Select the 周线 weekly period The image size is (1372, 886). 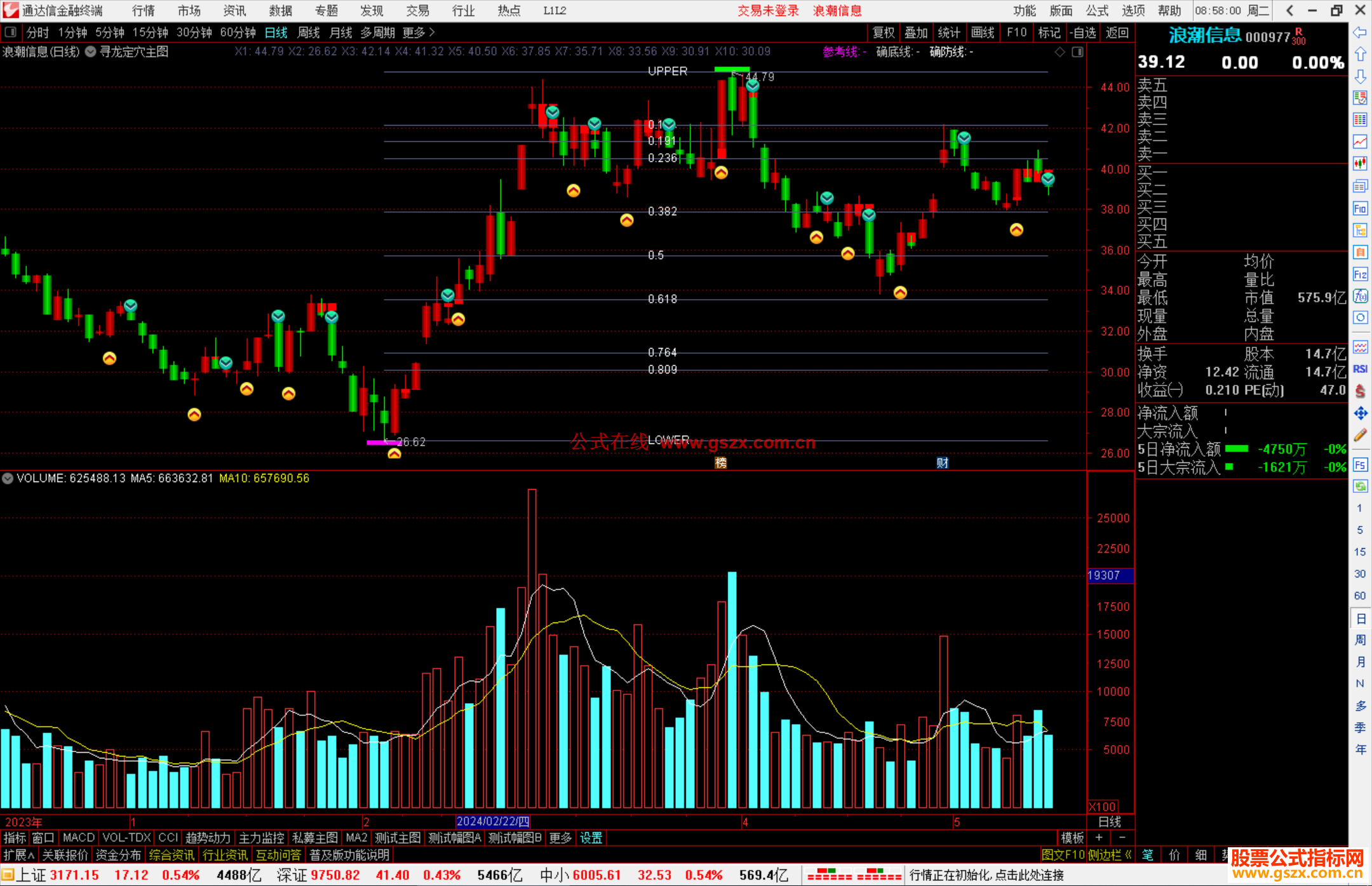[309, 32]
